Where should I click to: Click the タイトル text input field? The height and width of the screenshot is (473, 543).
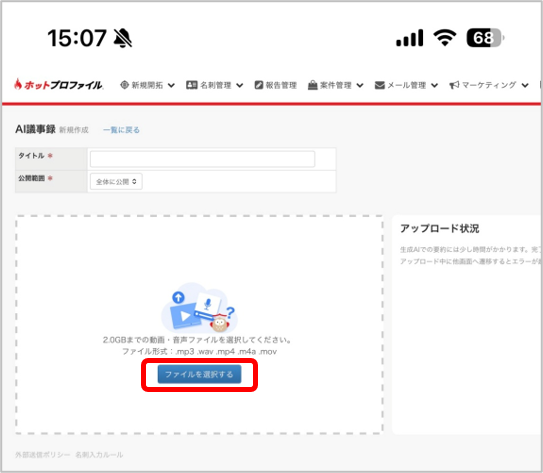[202, 159]
